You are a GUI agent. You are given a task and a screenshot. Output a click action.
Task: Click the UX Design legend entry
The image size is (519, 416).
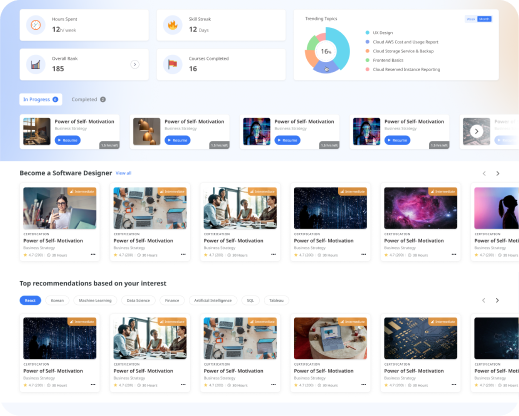pyautogui.click(x=379, y=33)
